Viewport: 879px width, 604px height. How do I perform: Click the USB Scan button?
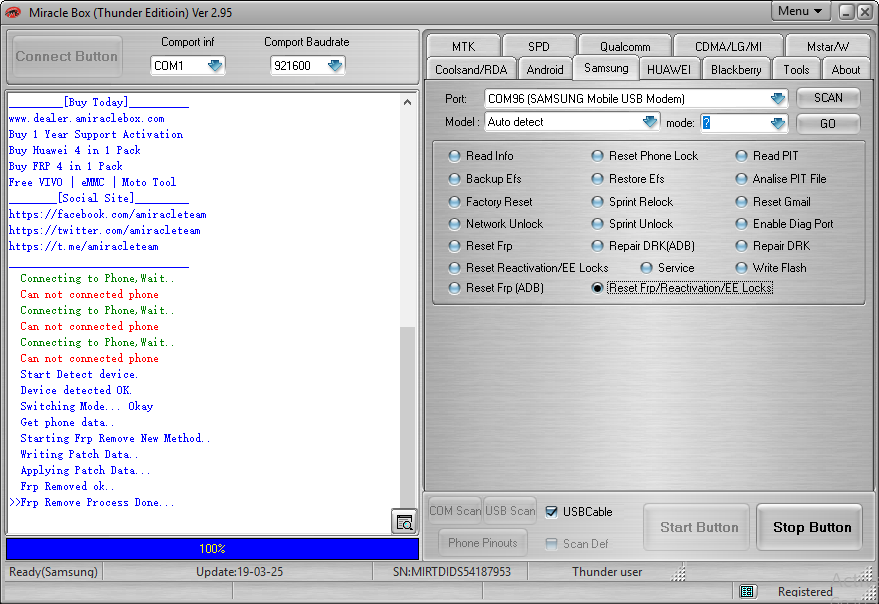pyautogui.click(x=510, y=510)
